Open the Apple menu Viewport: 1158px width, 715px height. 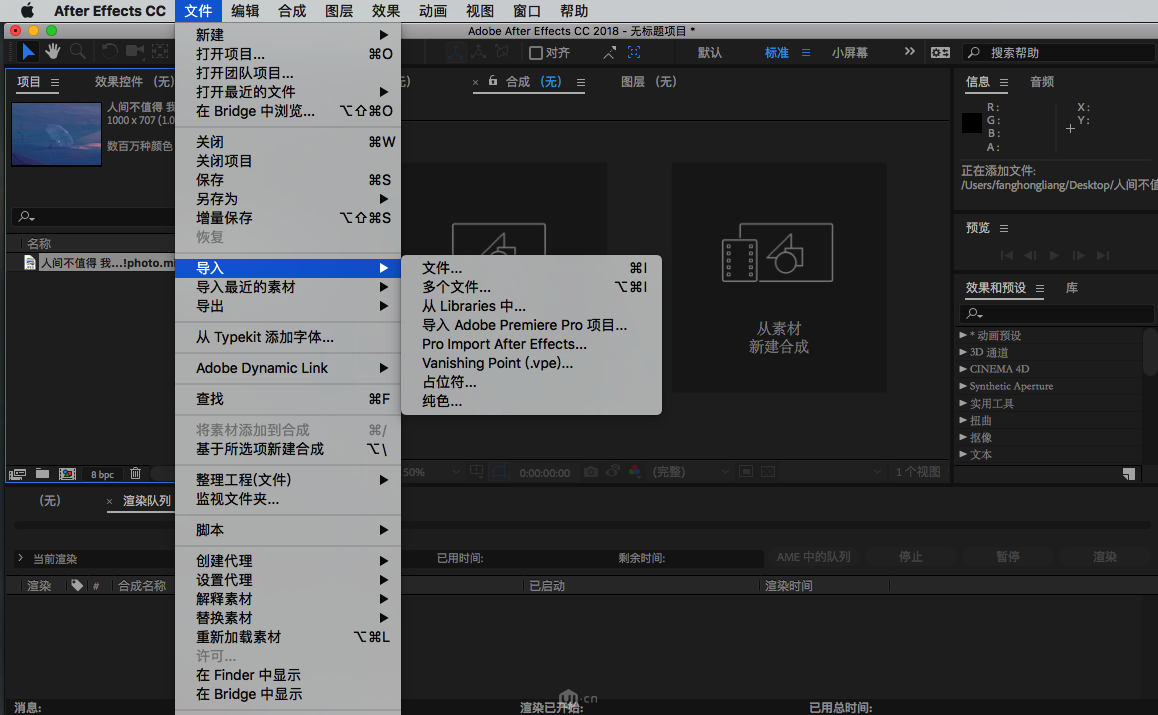(x=27, y=10)
